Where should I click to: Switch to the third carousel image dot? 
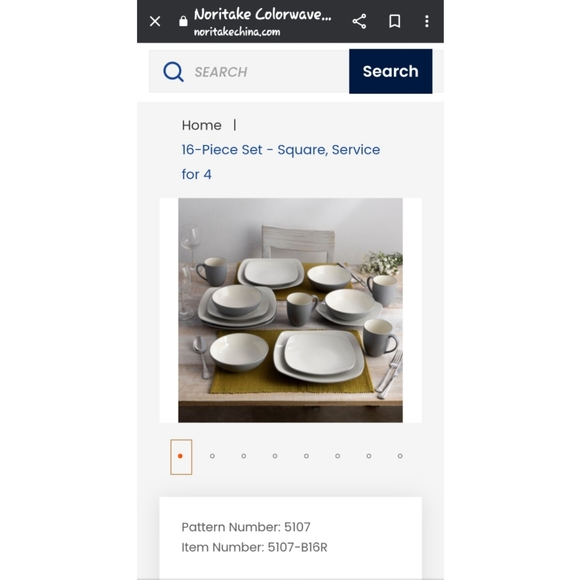tap(244, 456)
